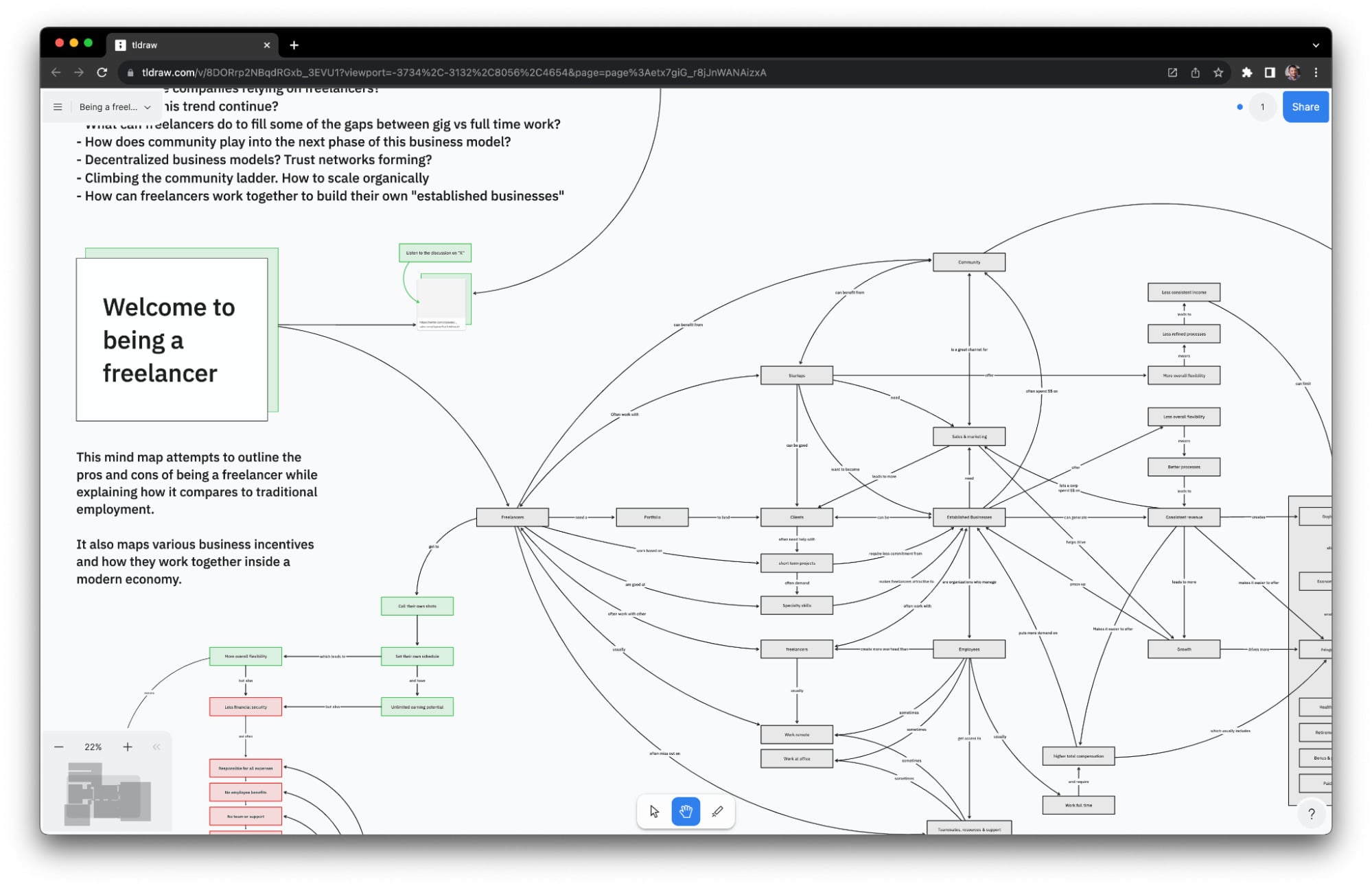
Task: Expand tab search chevron in title bar
Action: pyautogui.click(x=1315, y=45)
